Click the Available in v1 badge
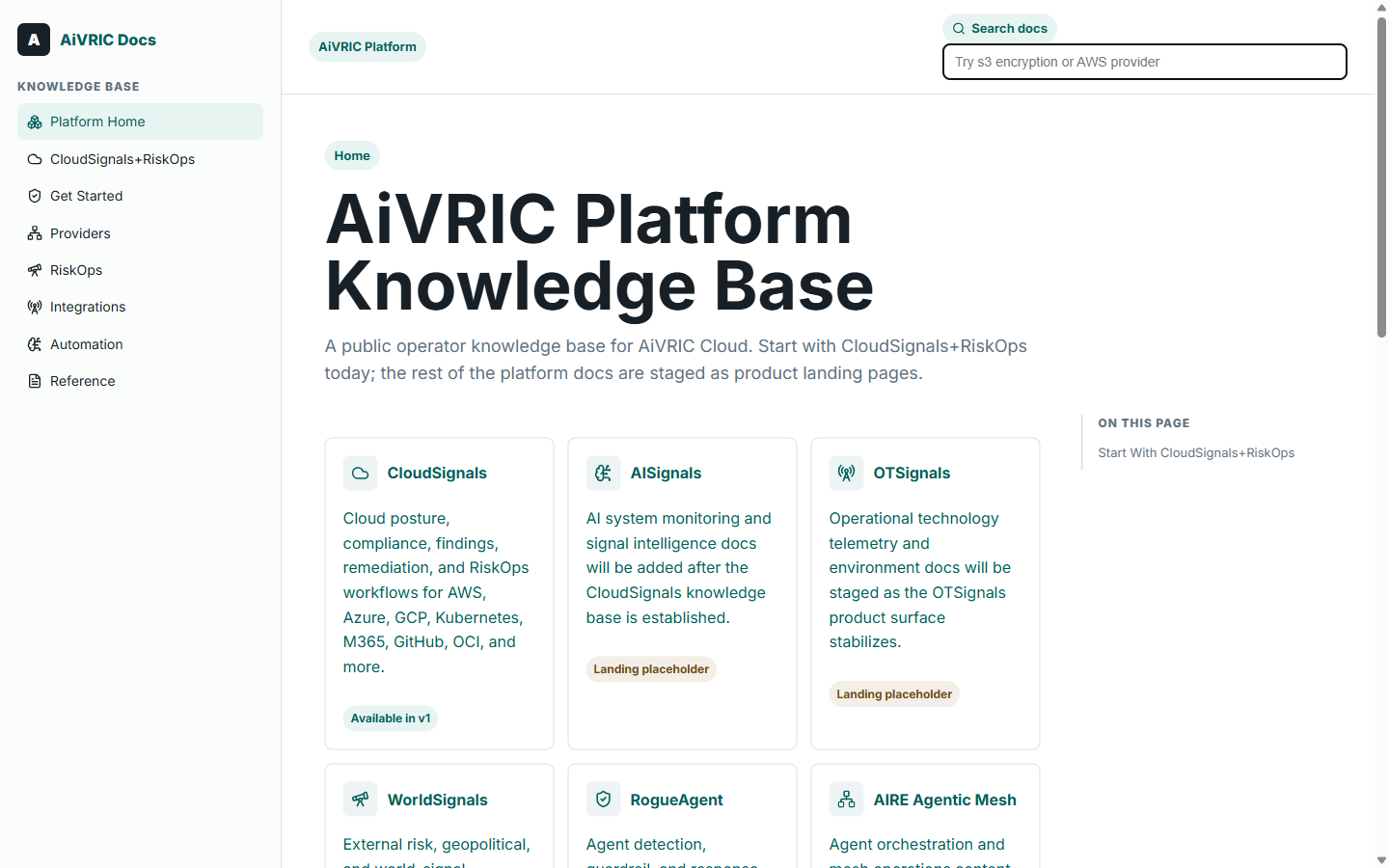 click(391, 719)
